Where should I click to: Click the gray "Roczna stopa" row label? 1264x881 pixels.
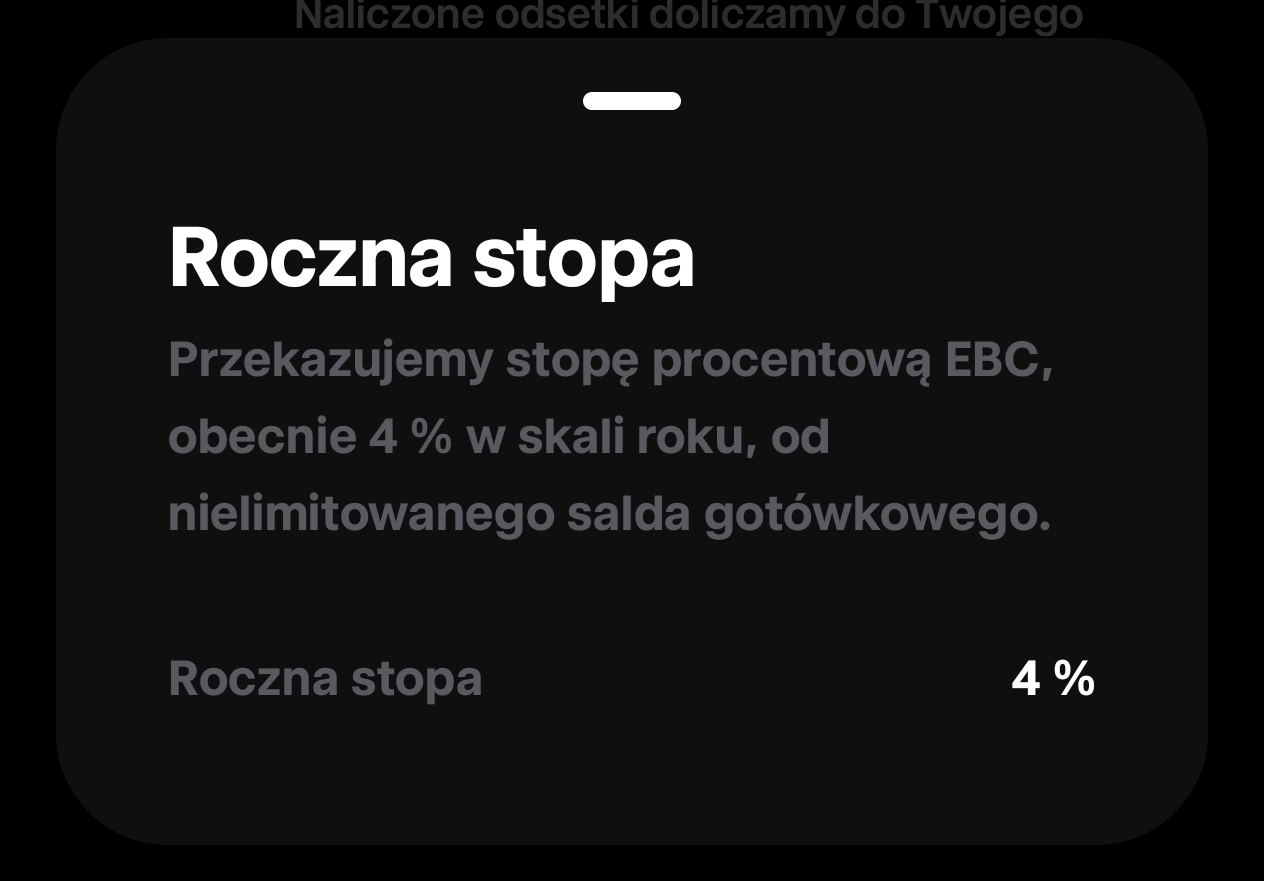coord(325,679)
